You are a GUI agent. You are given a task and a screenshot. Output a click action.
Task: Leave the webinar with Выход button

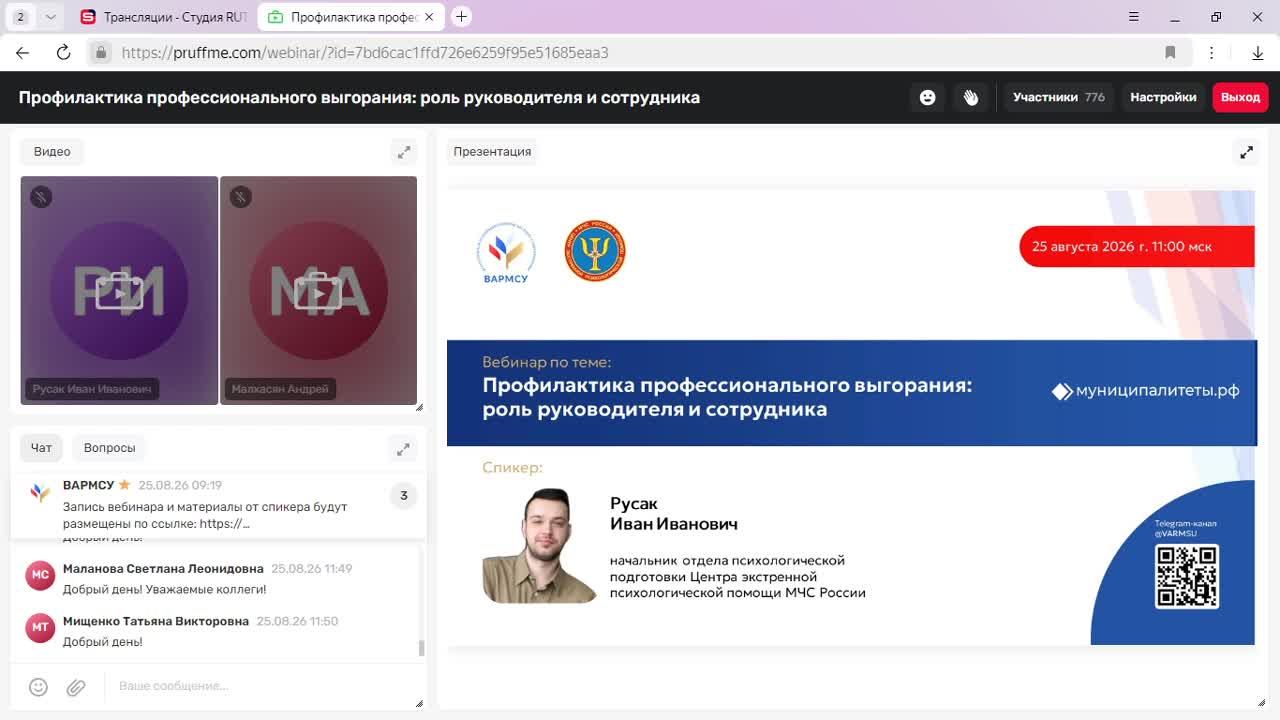point(1240,97)
